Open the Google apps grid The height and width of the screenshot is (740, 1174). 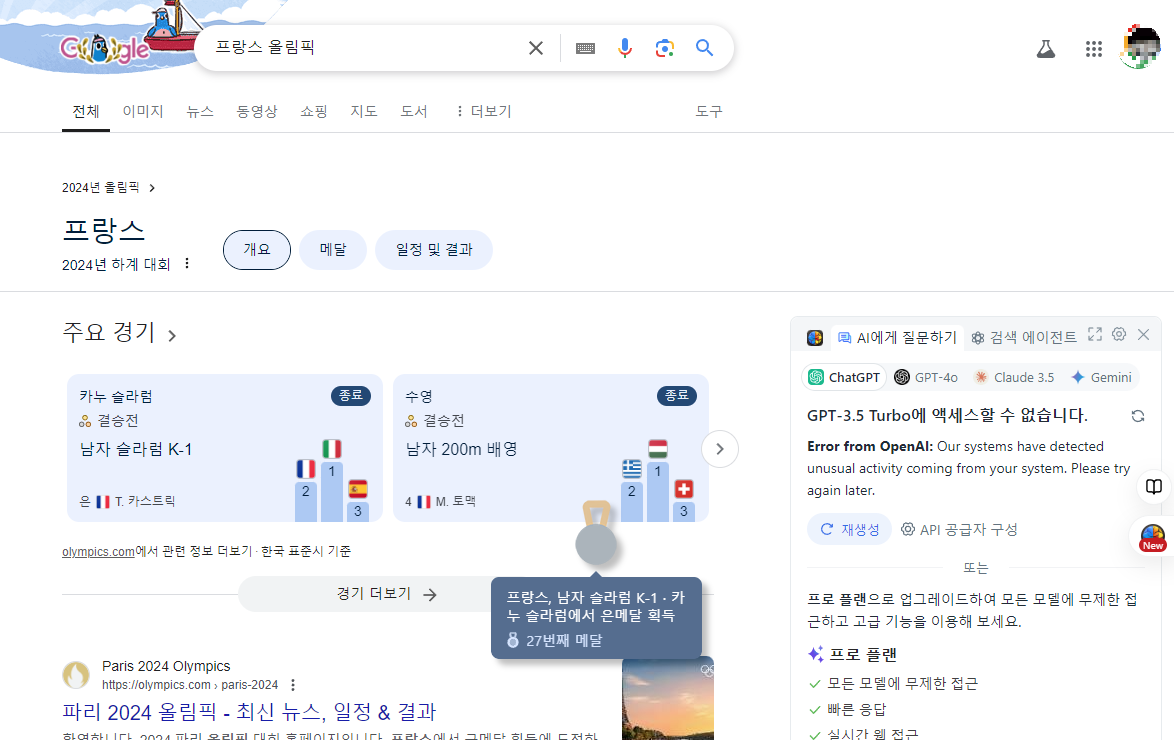(x=1094, y=49)
